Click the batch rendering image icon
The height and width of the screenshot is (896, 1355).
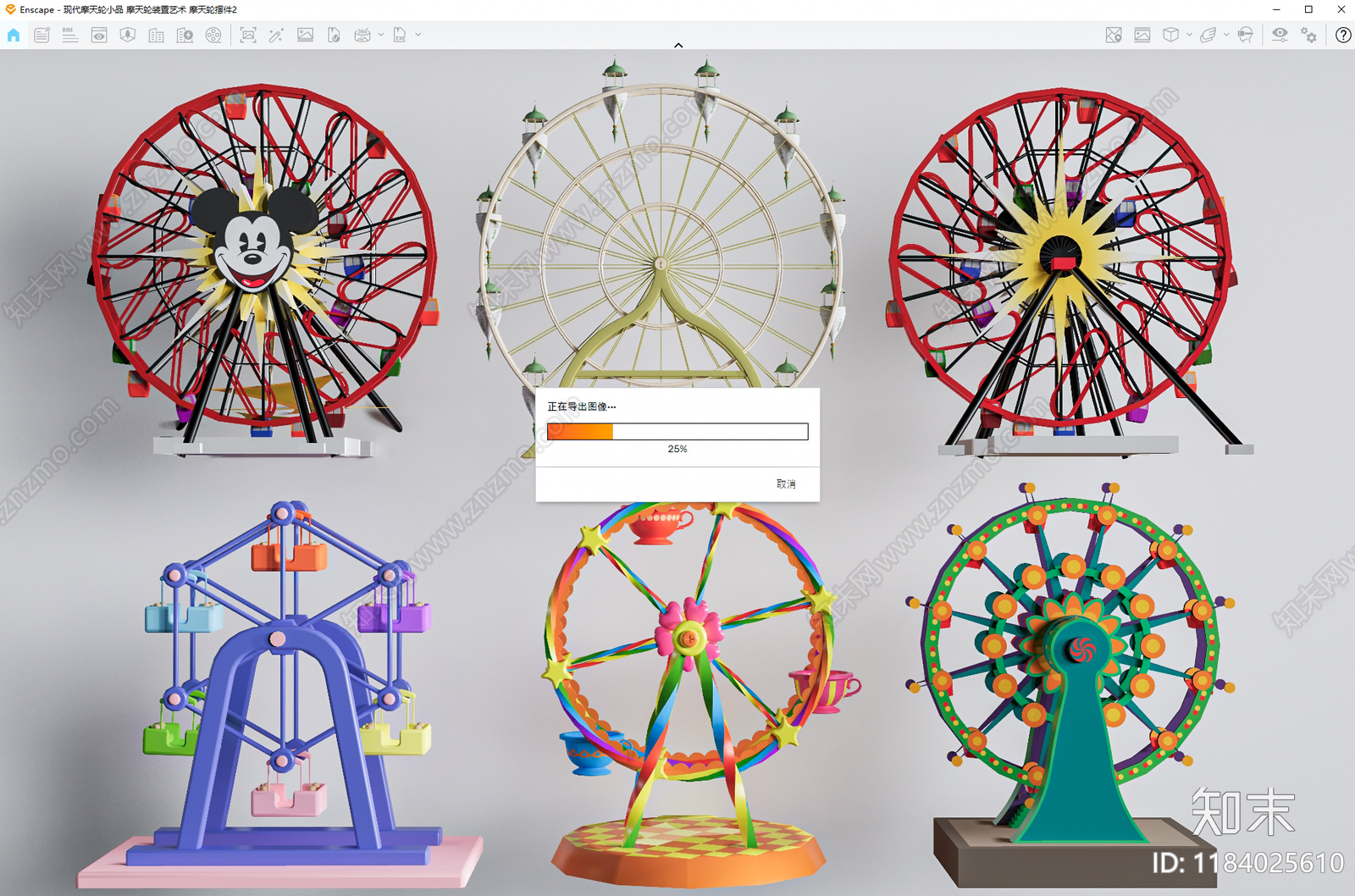pyautogui.click(x=306, y=35)
